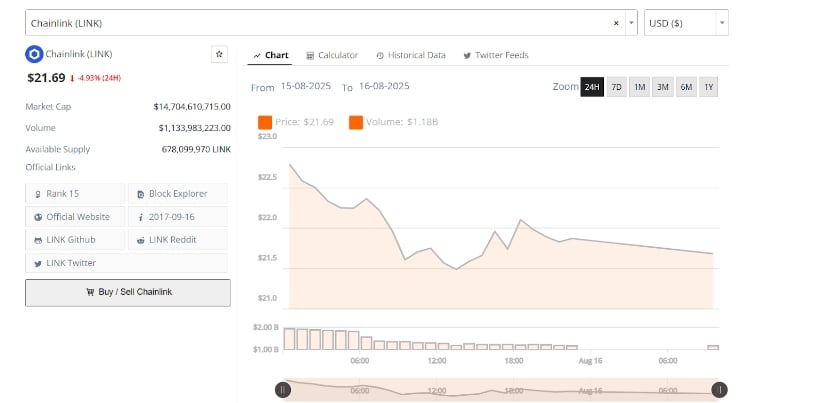Click the 2017-09-16 launch date
The height and width of the screenshot is (403, 825).
178,217
